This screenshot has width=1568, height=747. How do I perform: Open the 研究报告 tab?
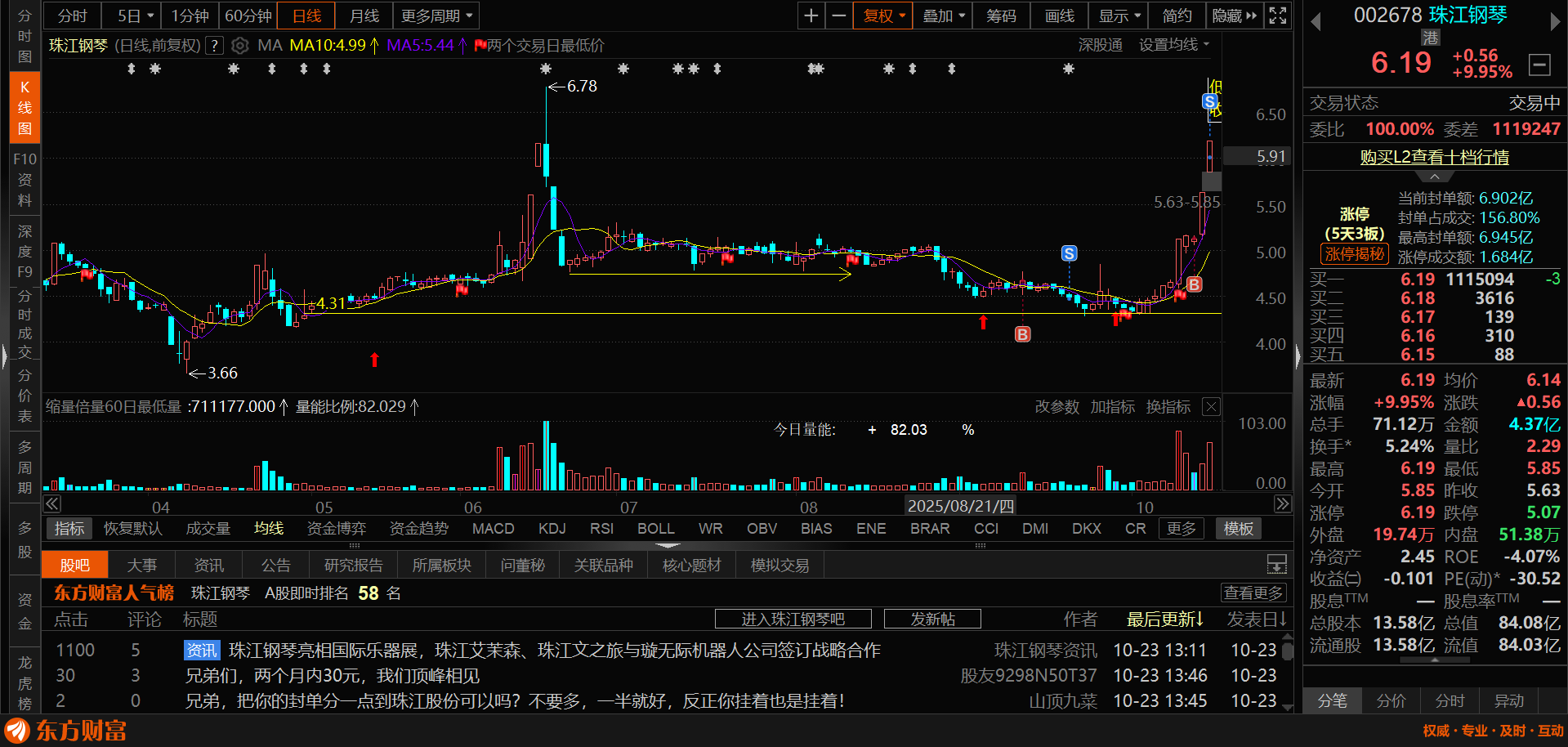pos(353,565)
